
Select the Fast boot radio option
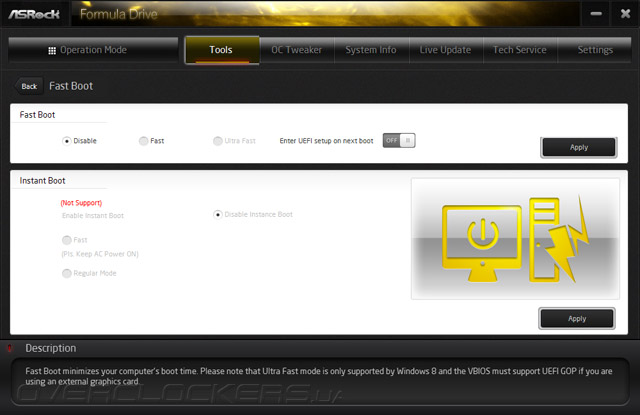click(143, 141)
